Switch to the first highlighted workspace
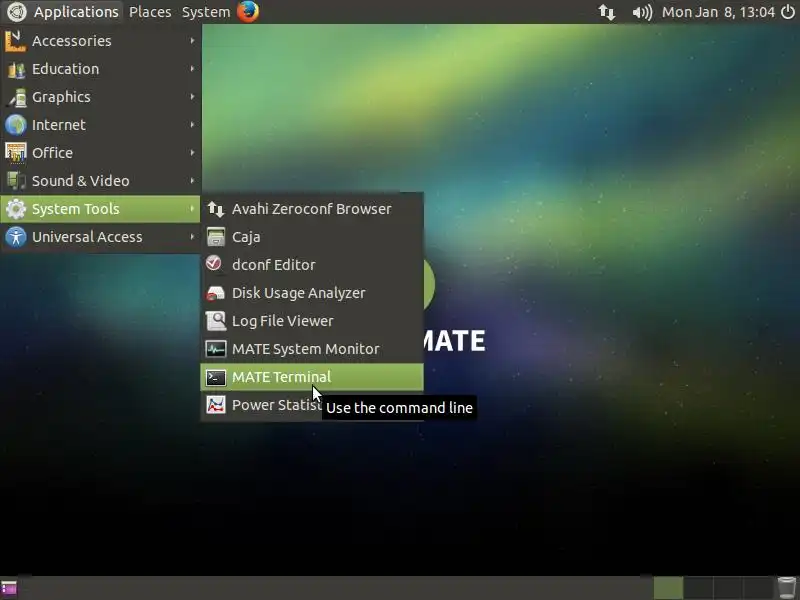Screen dimensions: 800x600 (x=668, y=588)
